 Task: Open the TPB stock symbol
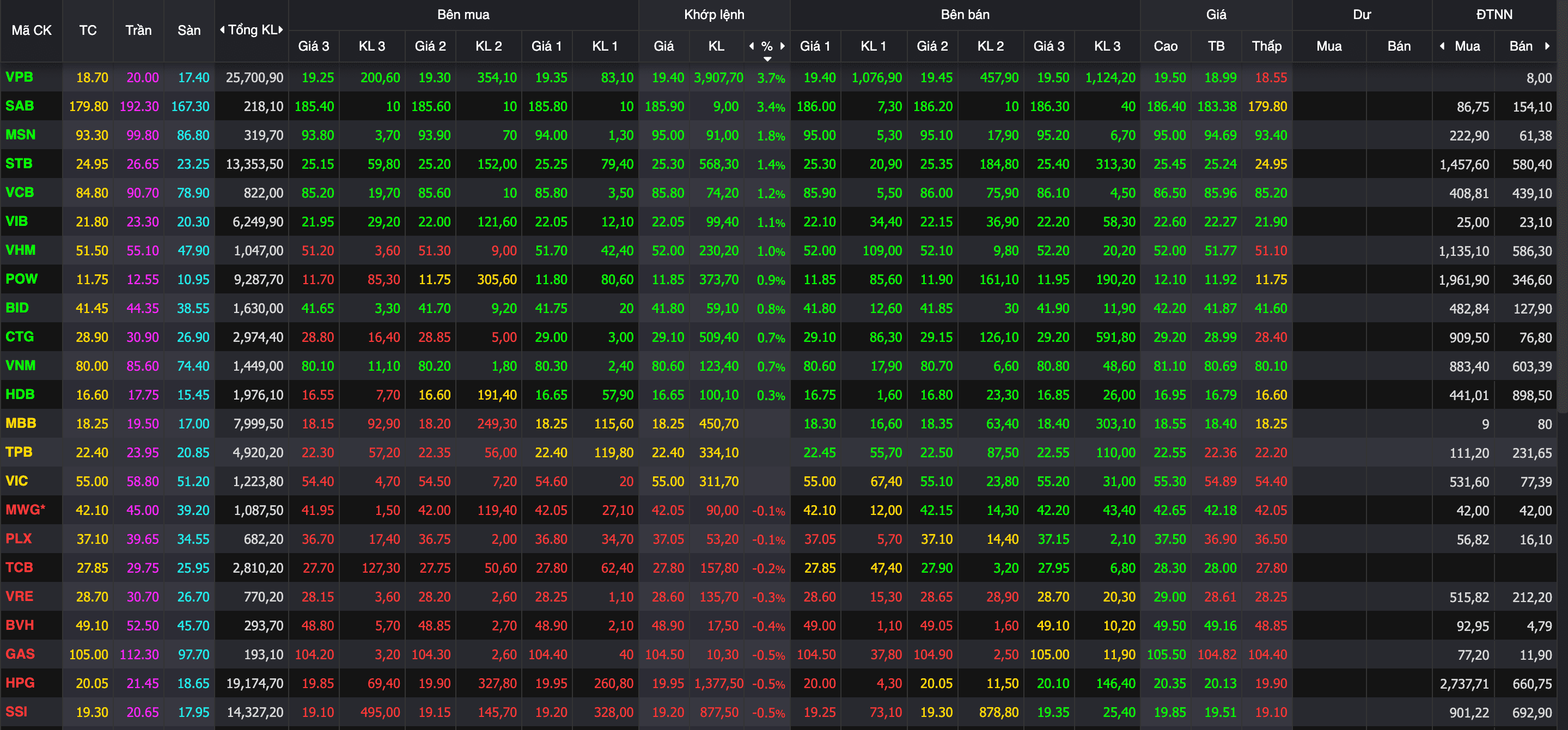click(19, 452)
